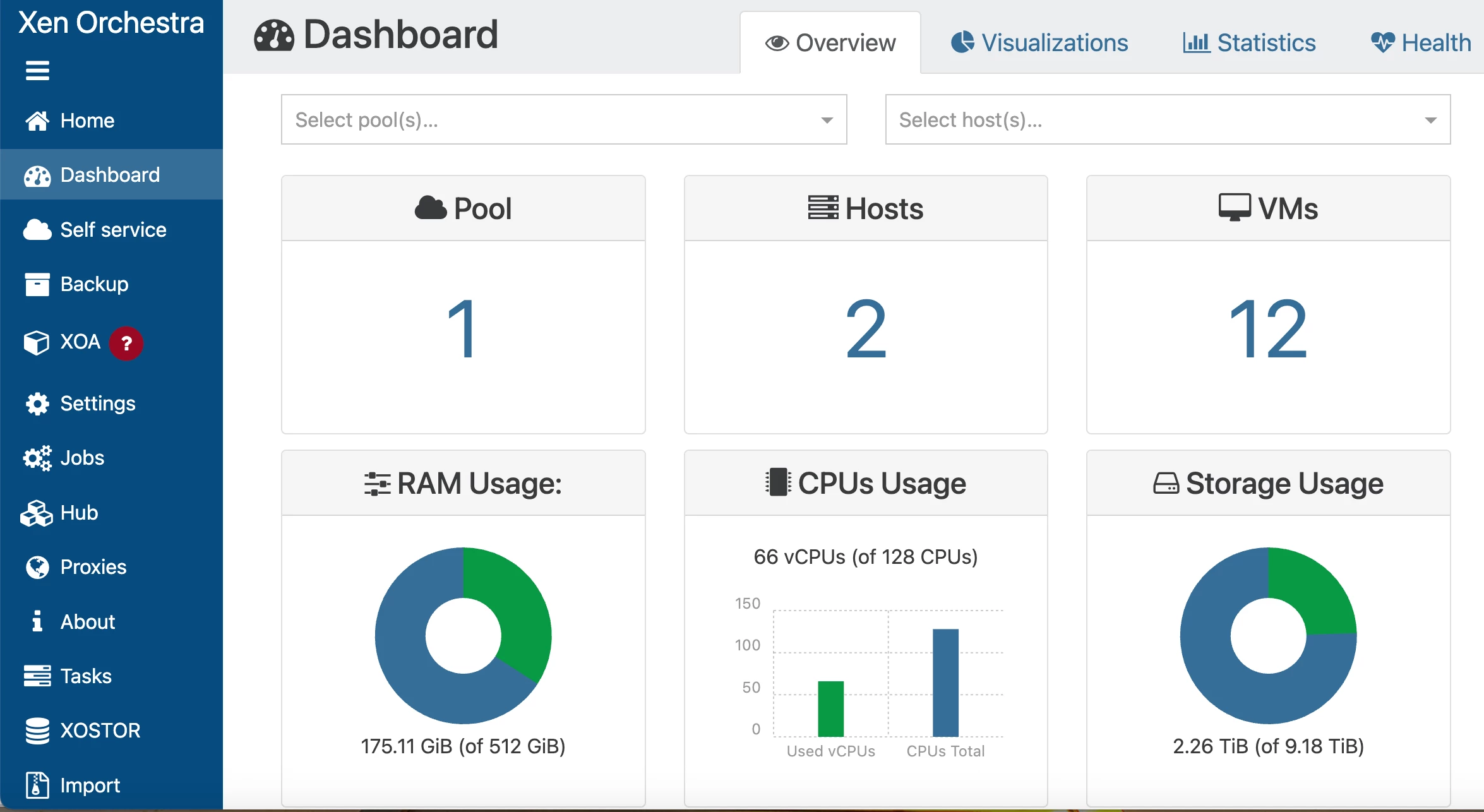Click the bar chart icon on Statistics

[1196, 43]
